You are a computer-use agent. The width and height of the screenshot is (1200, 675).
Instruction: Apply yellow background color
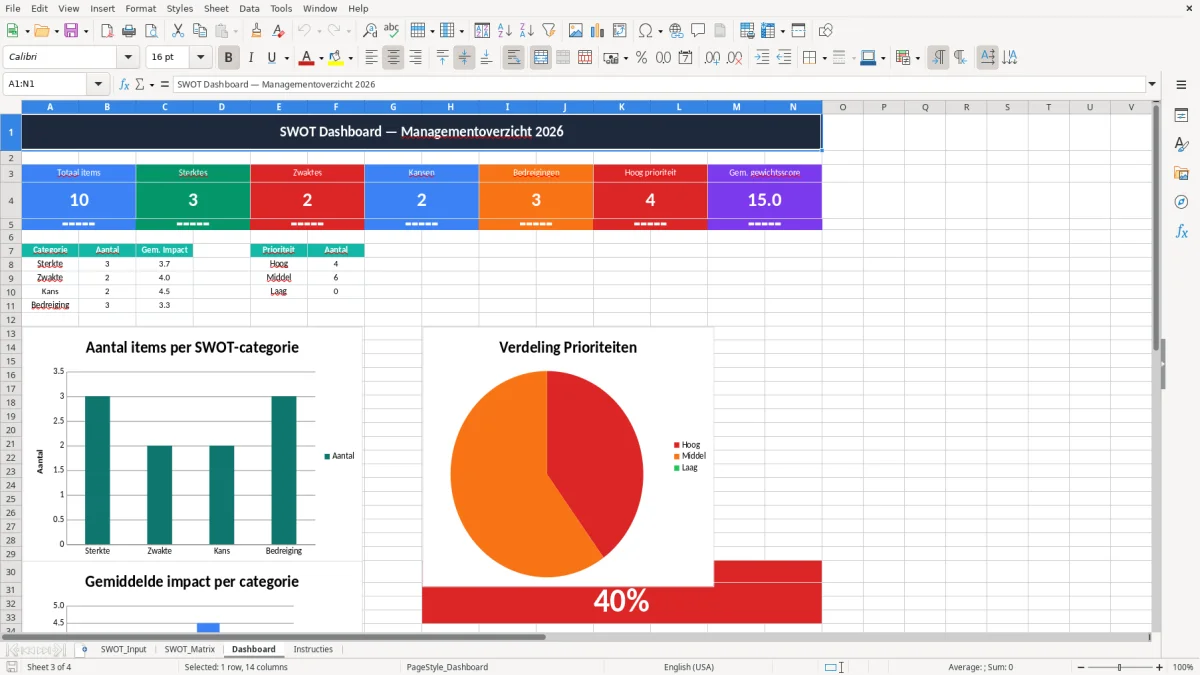click(336, 58)
